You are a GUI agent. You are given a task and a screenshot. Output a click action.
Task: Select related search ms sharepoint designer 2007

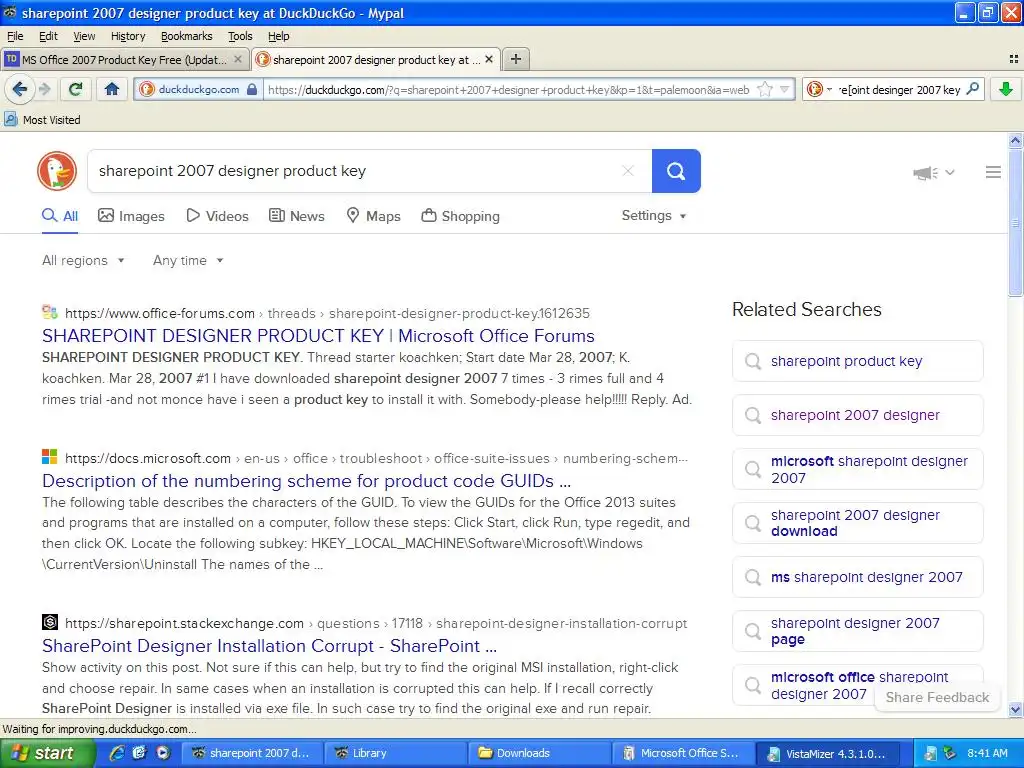click(x=857, y=577)
